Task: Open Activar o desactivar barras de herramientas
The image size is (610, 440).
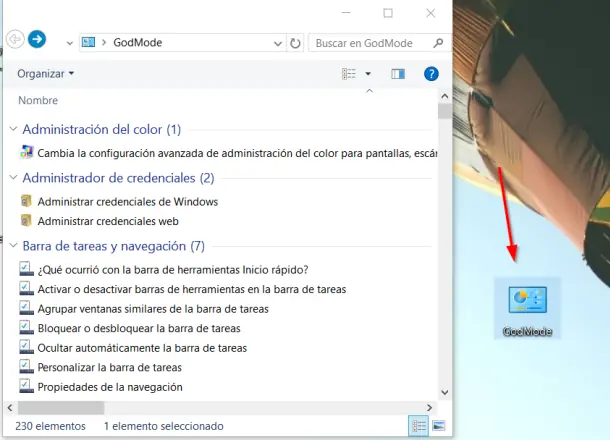Action: (192, 289)
